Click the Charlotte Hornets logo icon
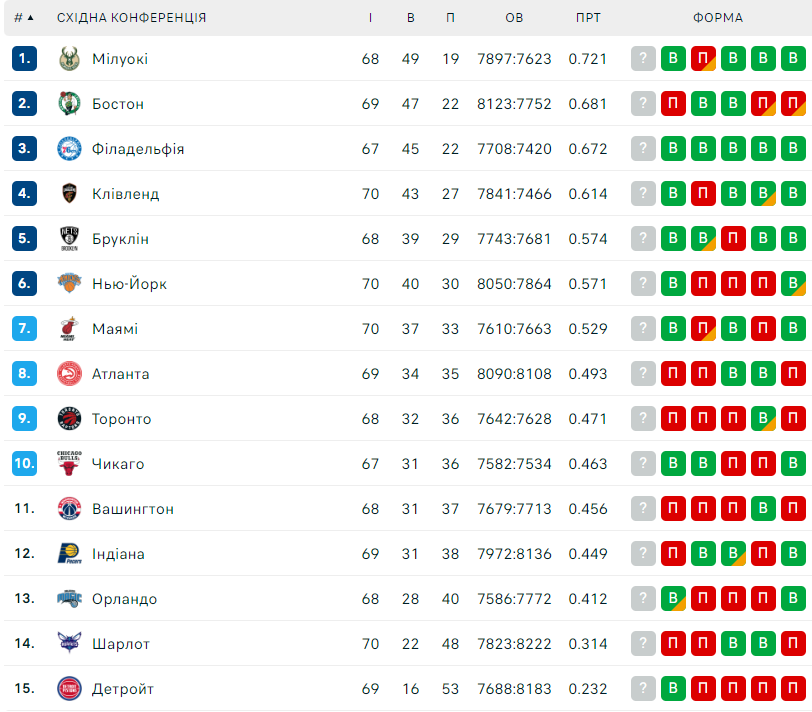This screenshot has width=812, height=712. point(69,643)
